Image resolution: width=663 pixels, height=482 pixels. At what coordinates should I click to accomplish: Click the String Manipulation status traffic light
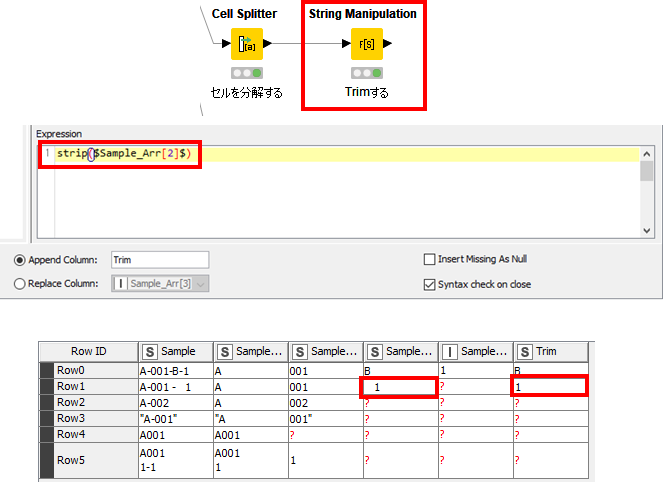tap(367, 73)
